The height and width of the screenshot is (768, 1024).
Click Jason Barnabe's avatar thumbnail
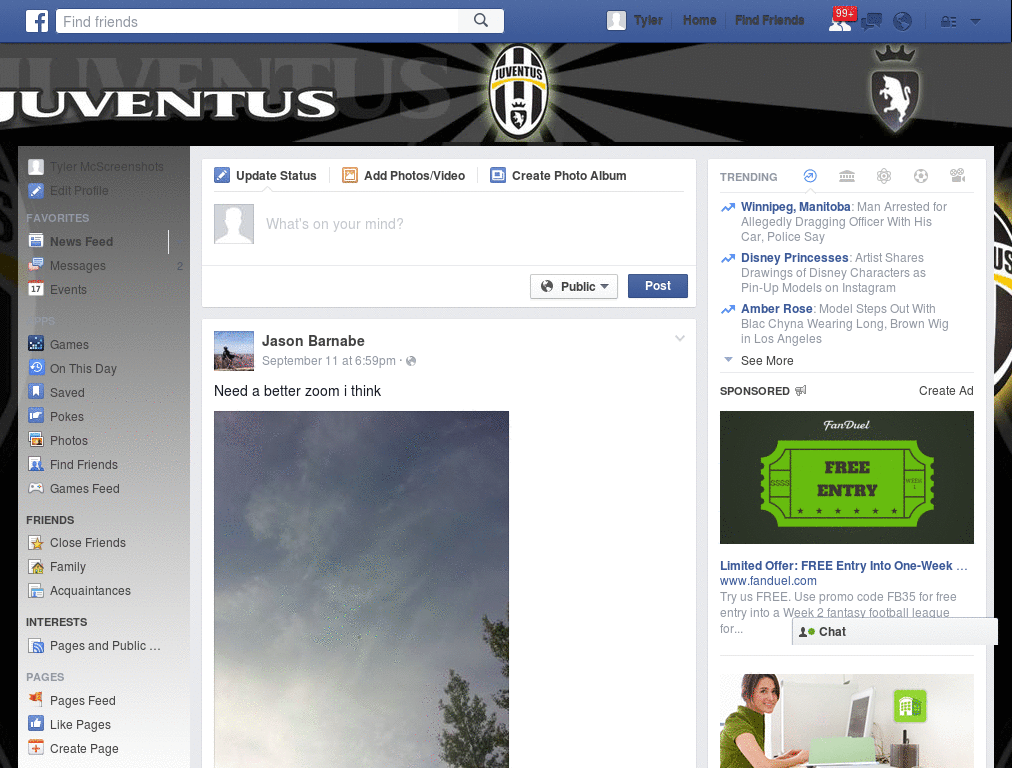(x=234, y=351)
